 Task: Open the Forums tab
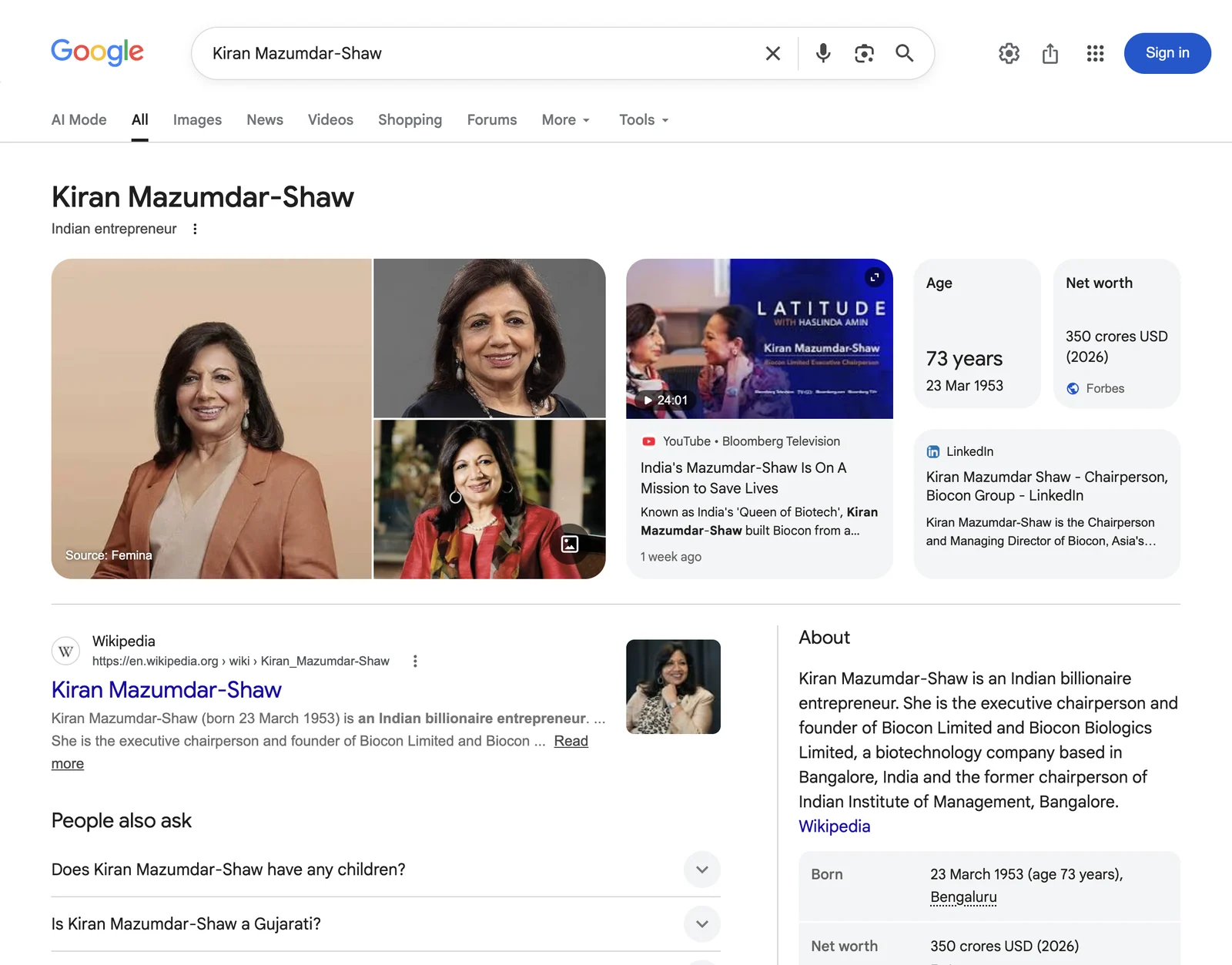[492, 119]
